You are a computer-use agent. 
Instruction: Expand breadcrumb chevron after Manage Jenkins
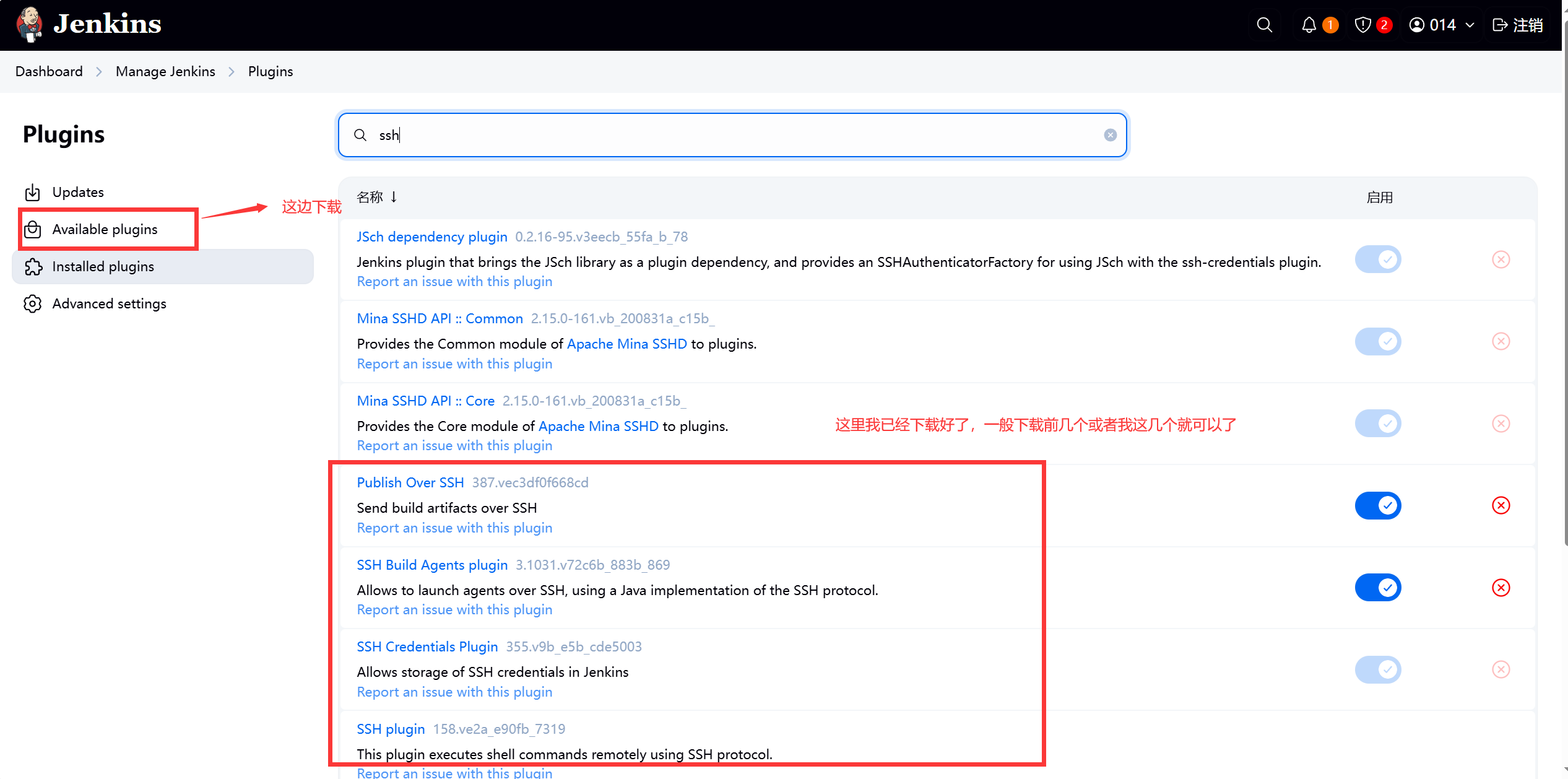(x=232, y=72)
